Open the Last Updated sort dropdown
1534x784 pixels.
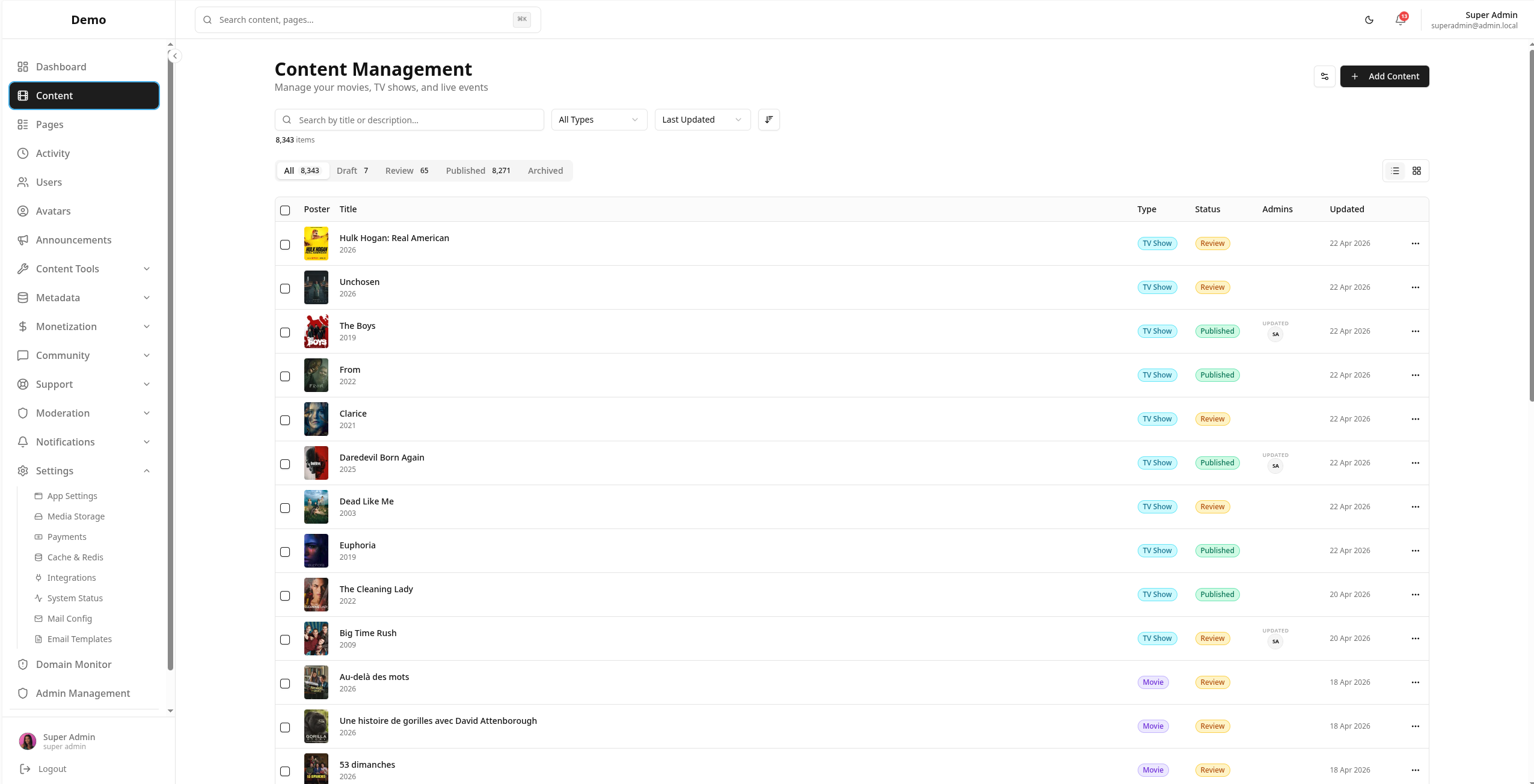[701, 119]
